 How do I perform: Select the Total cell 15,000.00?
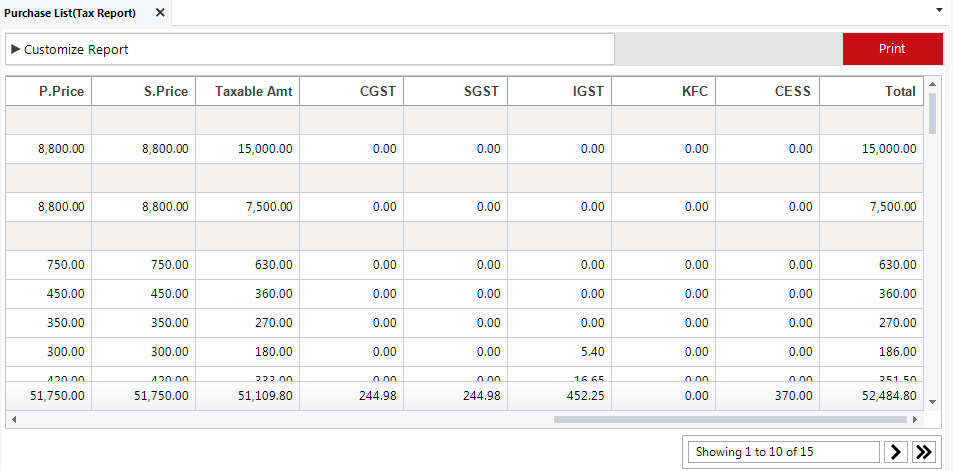tap(871, 149)
